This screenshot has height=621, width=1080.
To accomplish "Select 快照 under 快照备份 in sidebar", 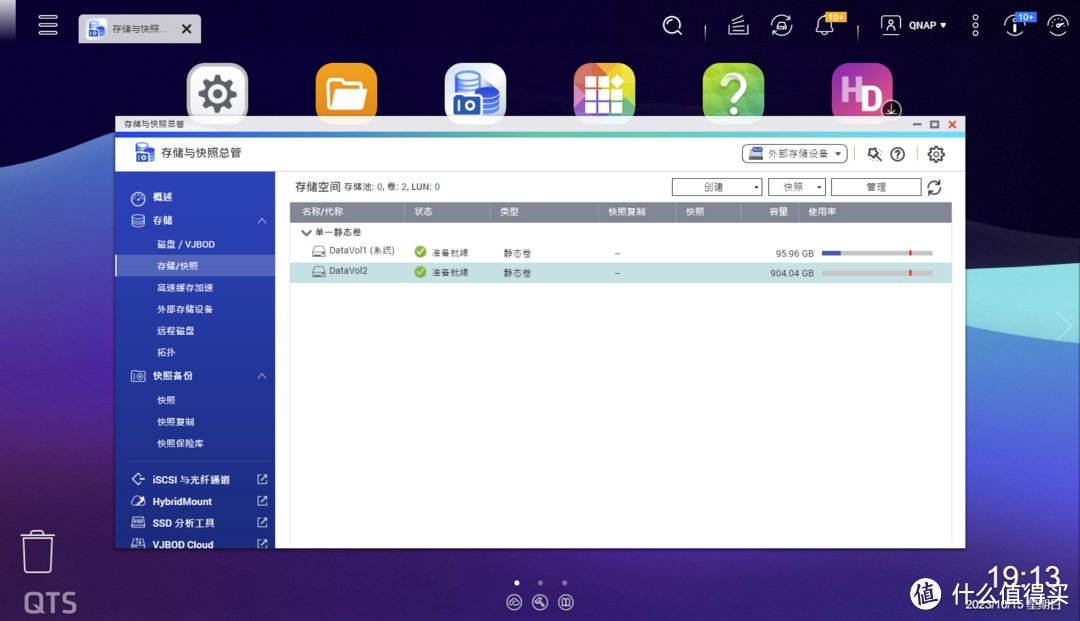I will coord(165,400).
